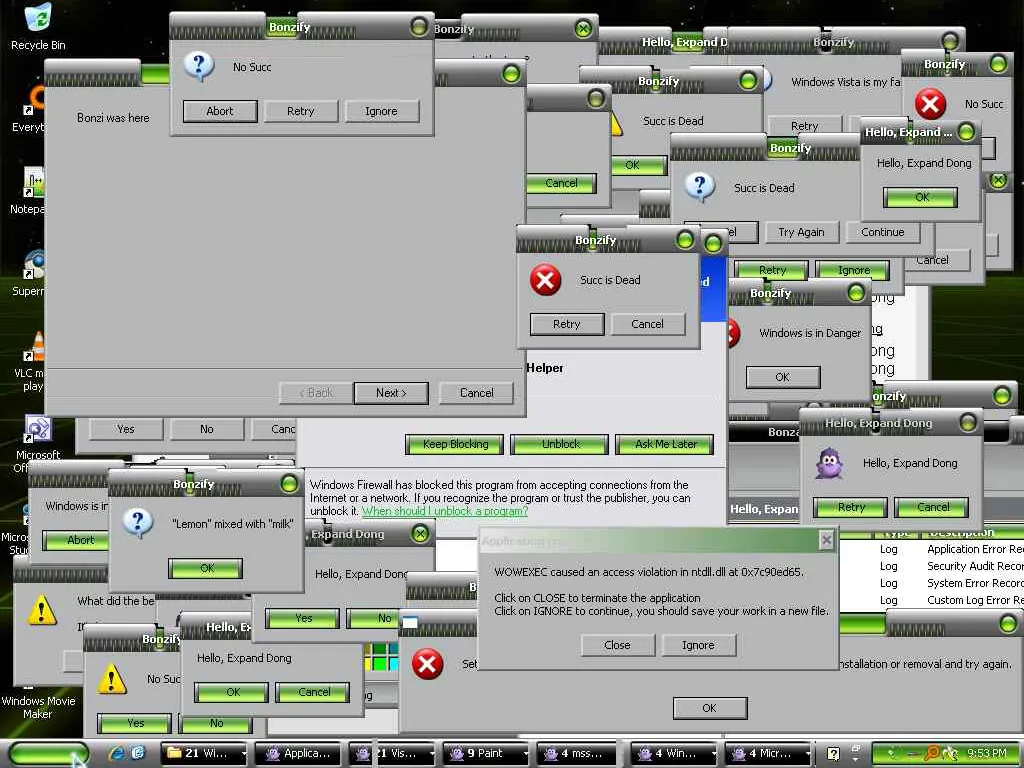
Task: Click the question mark icon in No Succ dialog
Action: point(199,66)
